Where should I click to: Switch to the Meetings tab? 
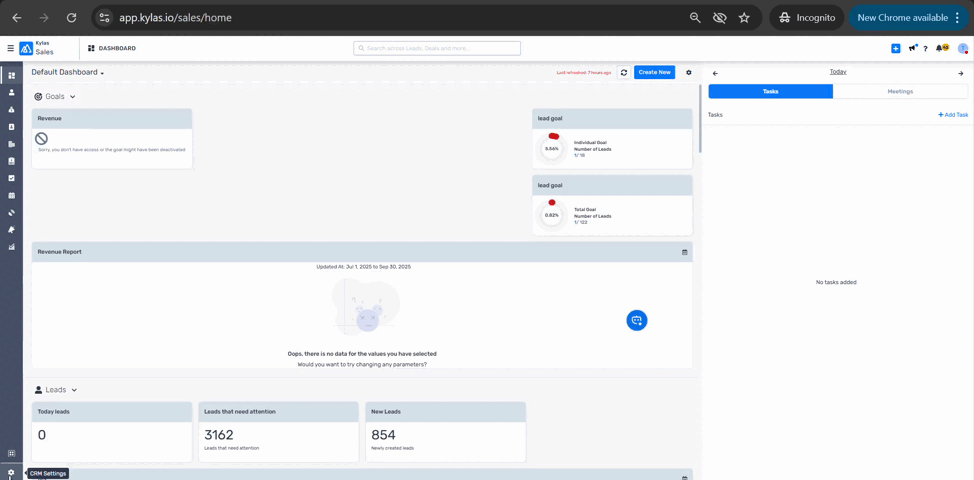pyautogui.click(x=900, y=91)
